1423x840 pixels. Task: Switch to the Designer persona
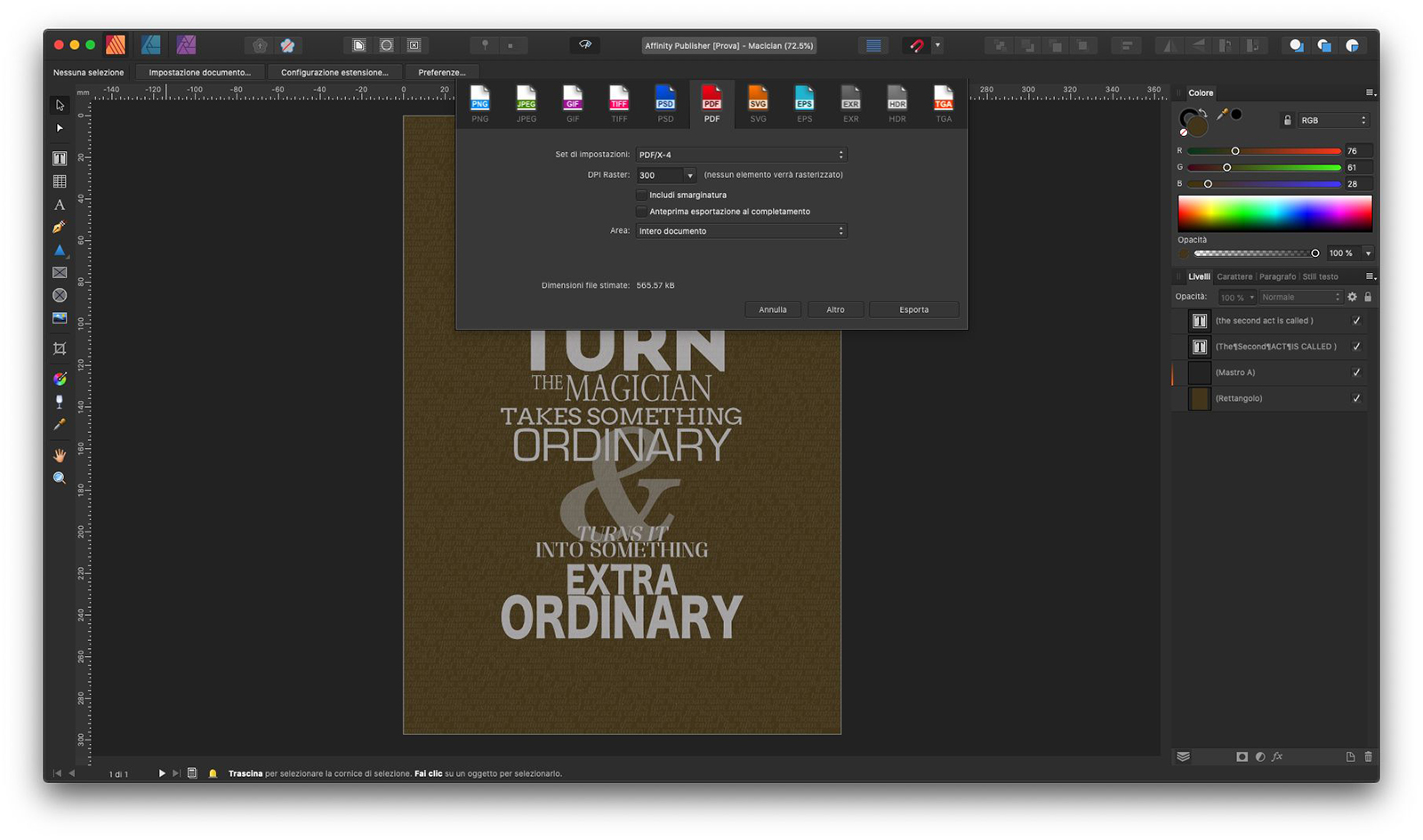(151, 44)
